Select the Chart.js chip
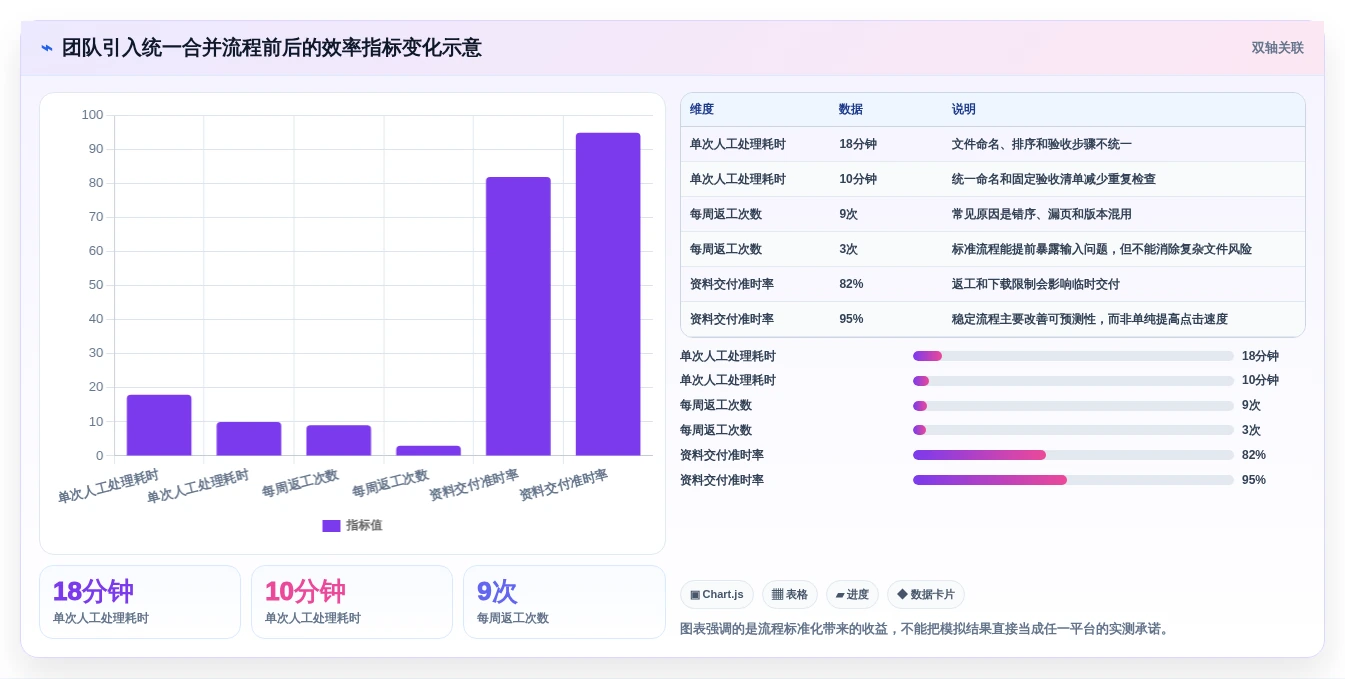The width and height of the screenshot is (1345, 679). click(717, 595)
